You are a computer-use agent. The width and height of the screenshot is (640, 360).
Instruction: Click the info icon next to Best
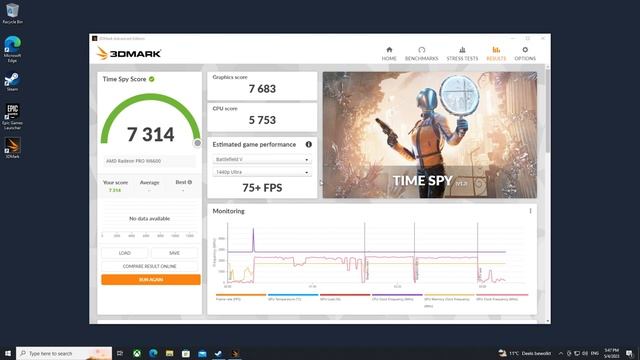point(189,182)
